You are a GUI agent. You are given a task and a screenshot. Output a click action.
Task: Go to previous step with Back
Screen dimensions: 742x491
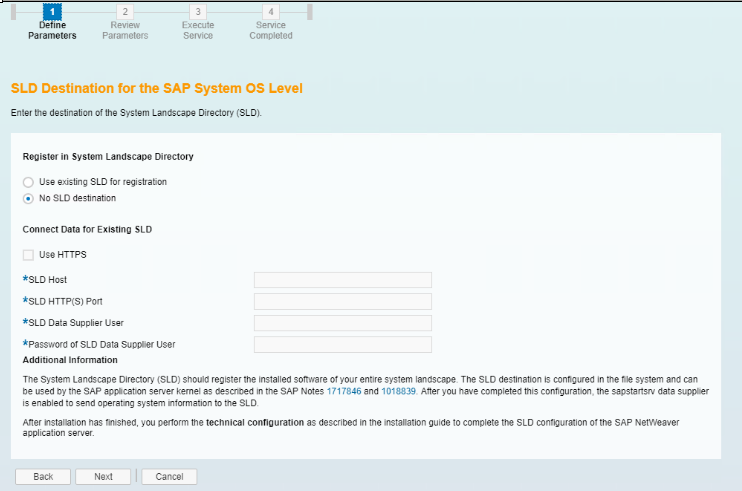43,477
